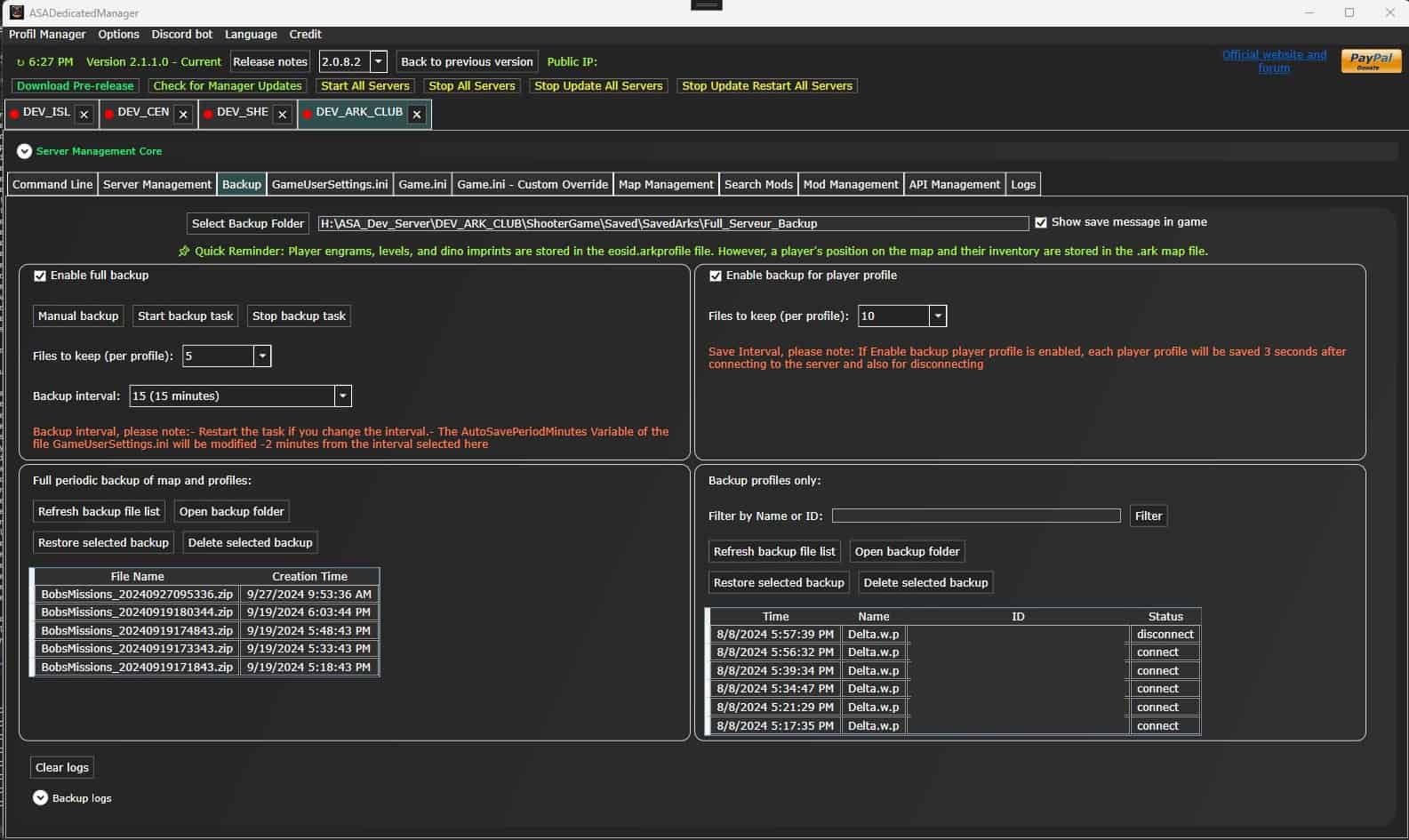Expand the Backup logs chevron icon

point(40,798)
